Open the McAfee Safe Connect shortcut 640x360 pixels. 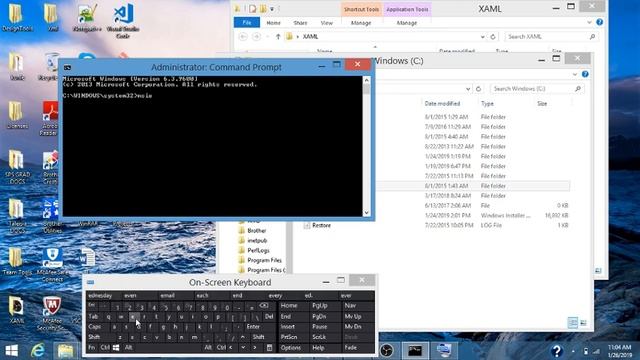(52, 264)
